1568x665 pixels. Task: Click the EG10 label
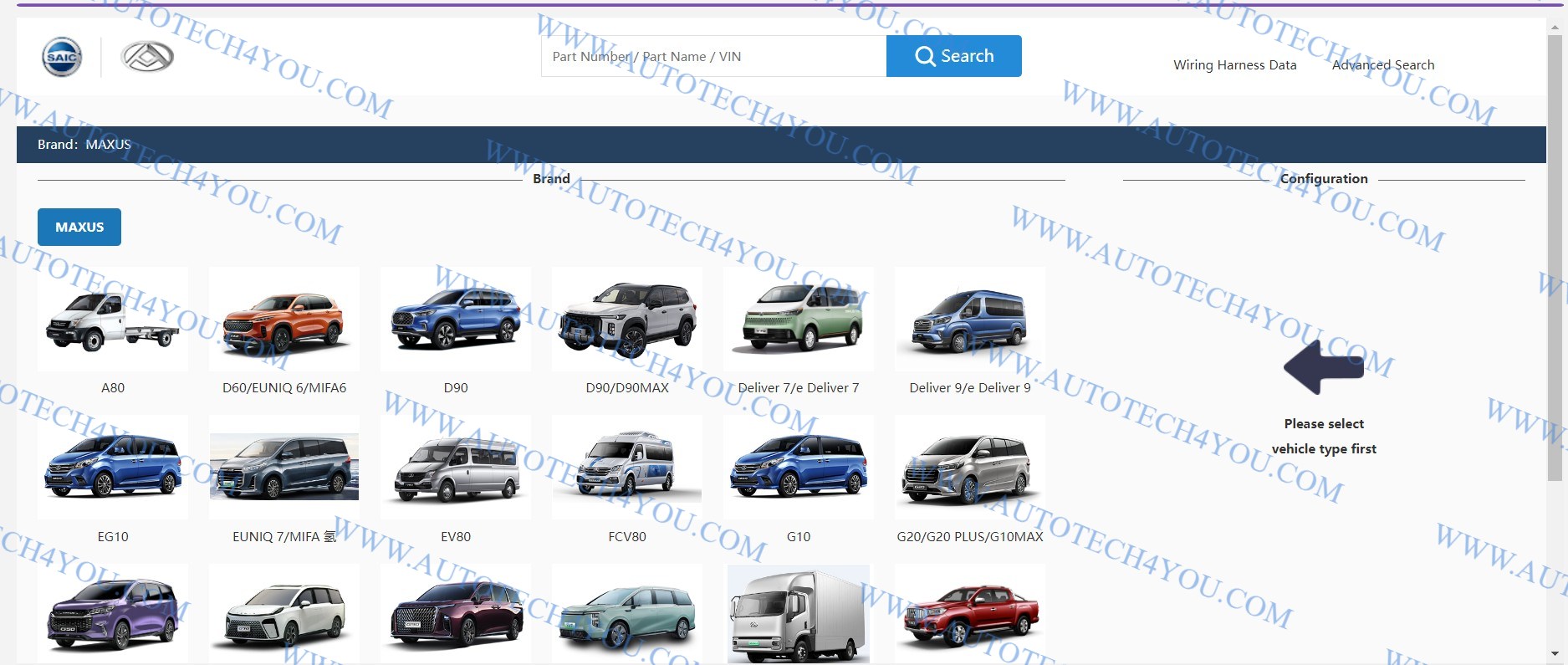click(x=113, y=536)
